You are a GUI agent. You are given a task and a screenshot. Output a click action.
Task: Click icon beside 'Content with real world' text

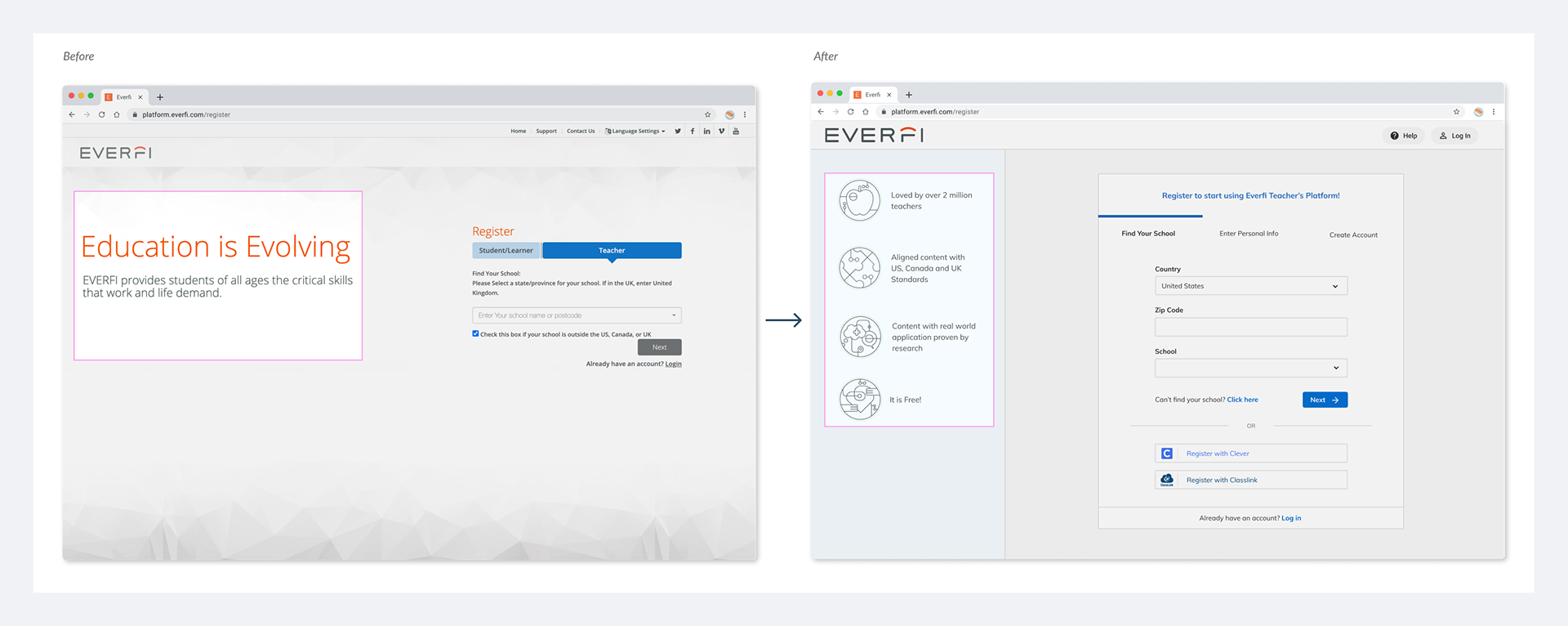click(861, 337)
